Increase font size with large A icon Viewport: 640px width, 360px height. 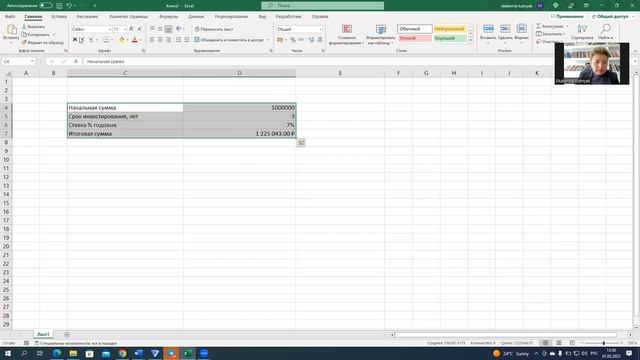(131, 29)
